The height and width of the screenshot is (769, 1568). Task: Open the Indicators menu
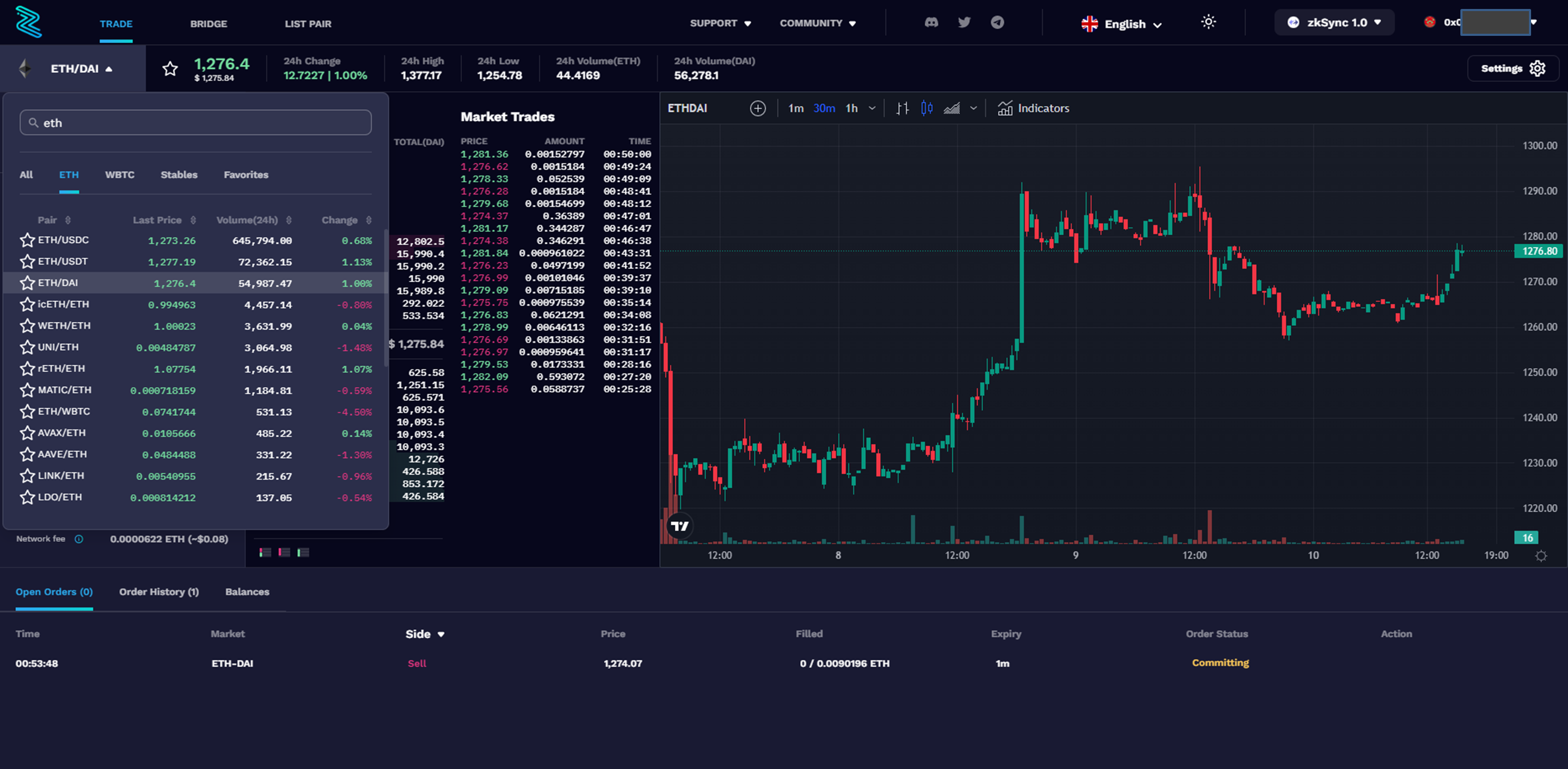click(x=1034, y=108)
